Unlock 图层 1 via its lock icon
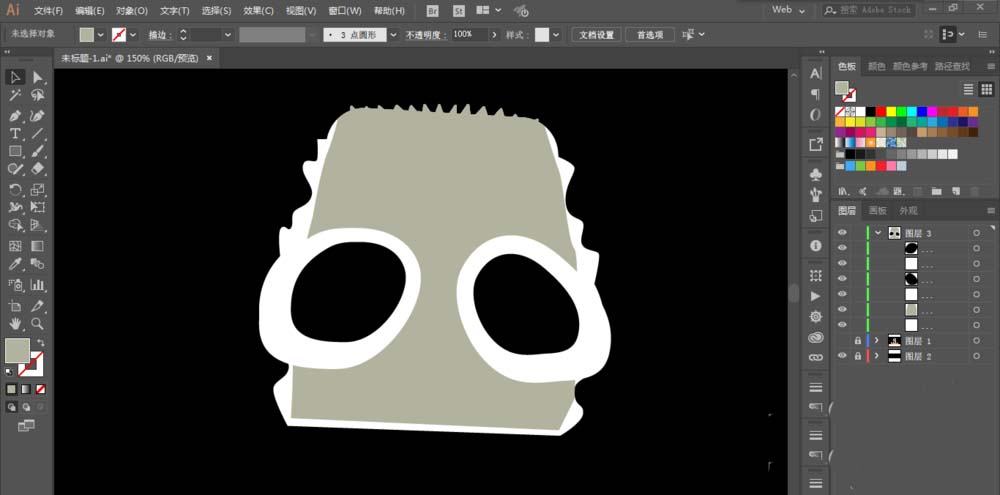Screen dimensions: 1000x495 click(x=857, y=341)
